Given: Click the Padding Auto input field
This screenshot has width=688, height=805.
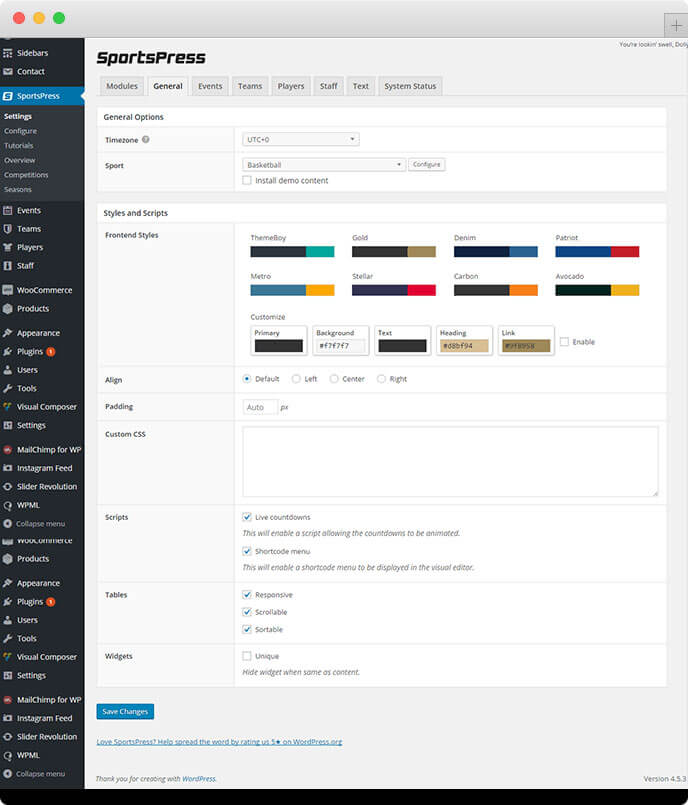Looking at the screenshot, I should click(x=260, y=407).
